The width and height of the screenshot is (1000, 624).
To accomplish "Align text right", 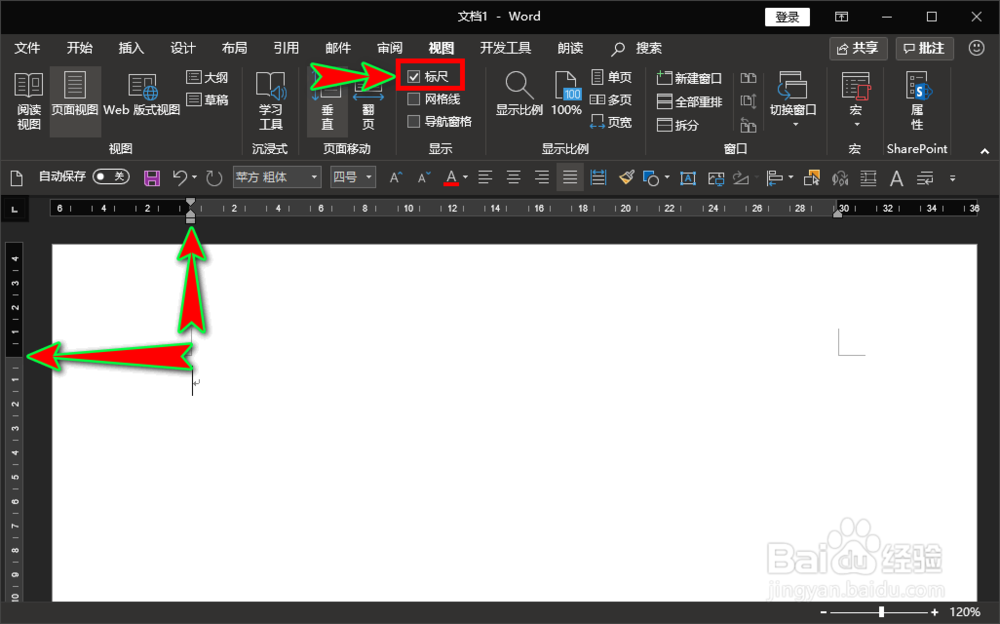I will (x=541, y=178).
